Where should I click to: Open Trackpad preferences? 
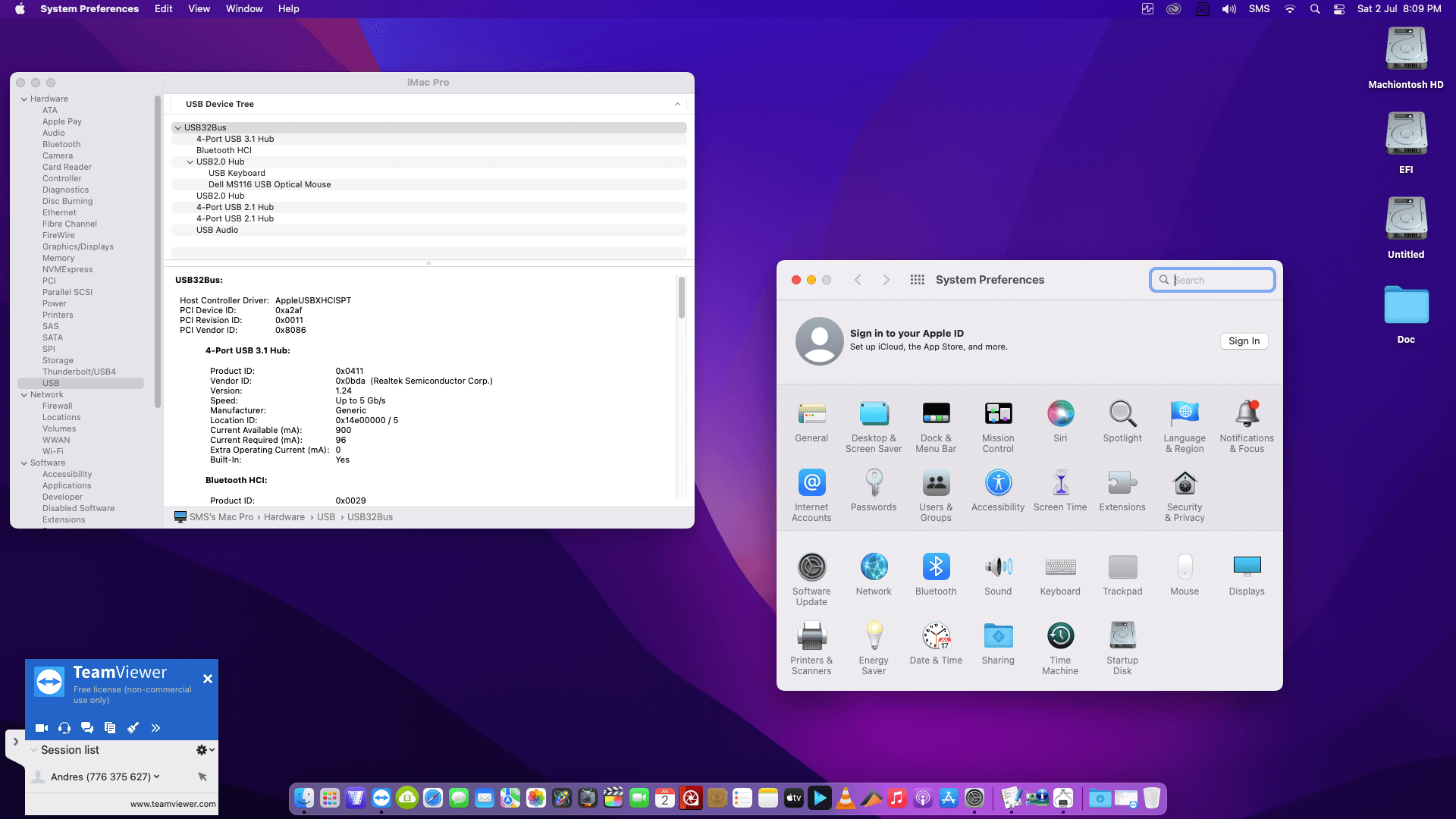click(1122, 567)
